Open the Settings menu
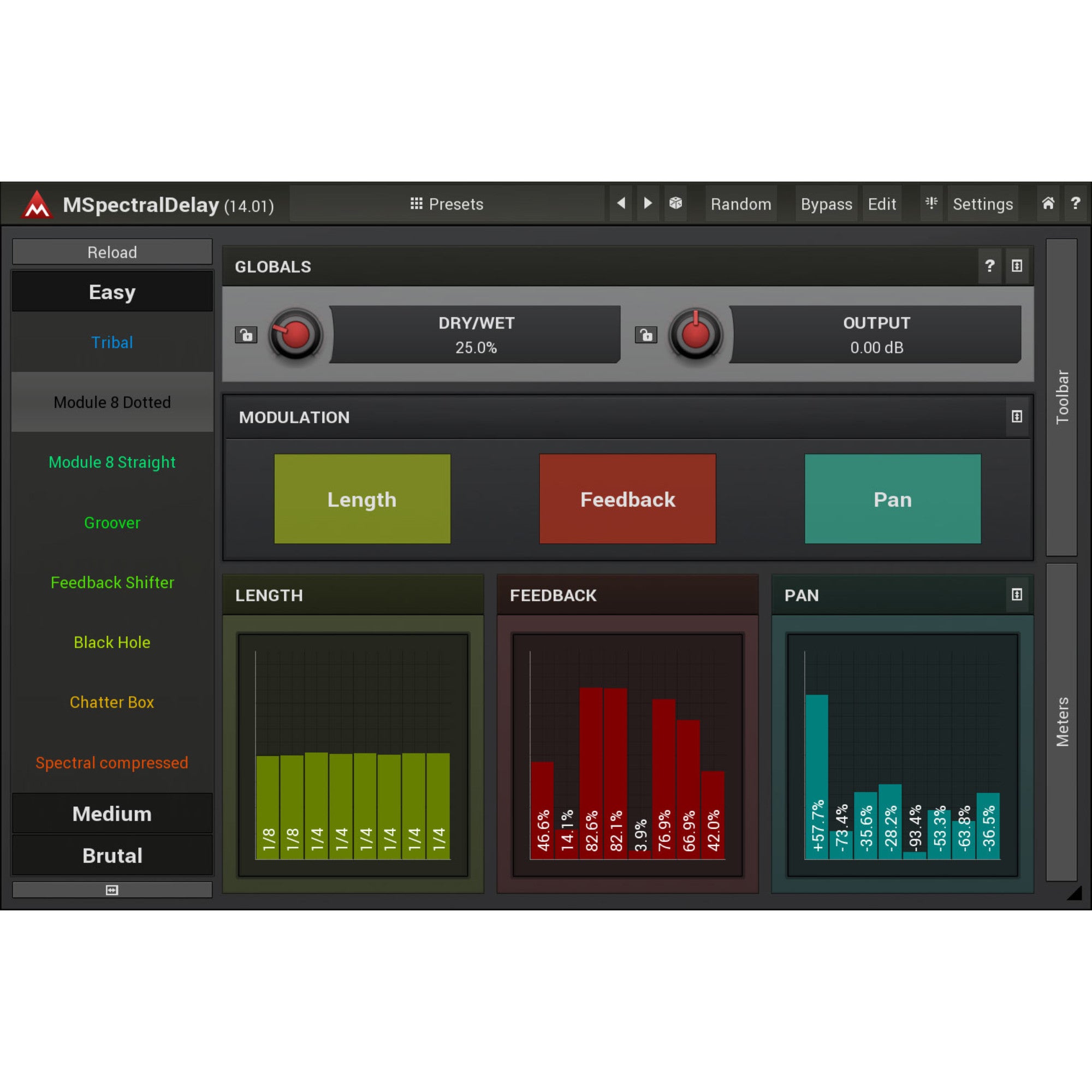Image resolution: width=1092 pixels, height=1092 pixels. click(982, 204)
